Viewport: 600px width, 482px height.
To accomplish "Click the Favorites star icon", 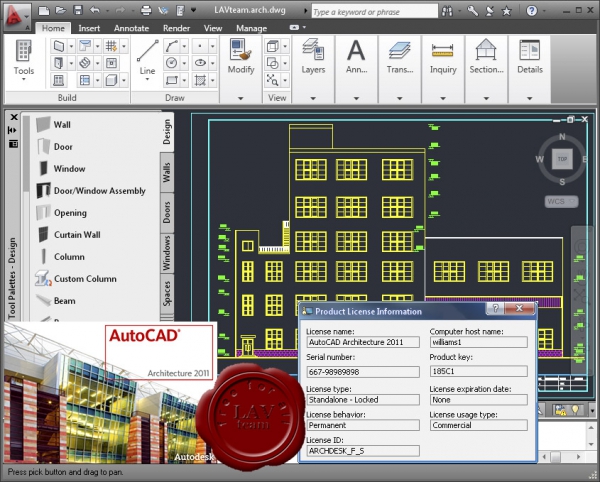I will click(x=507, y=11).
